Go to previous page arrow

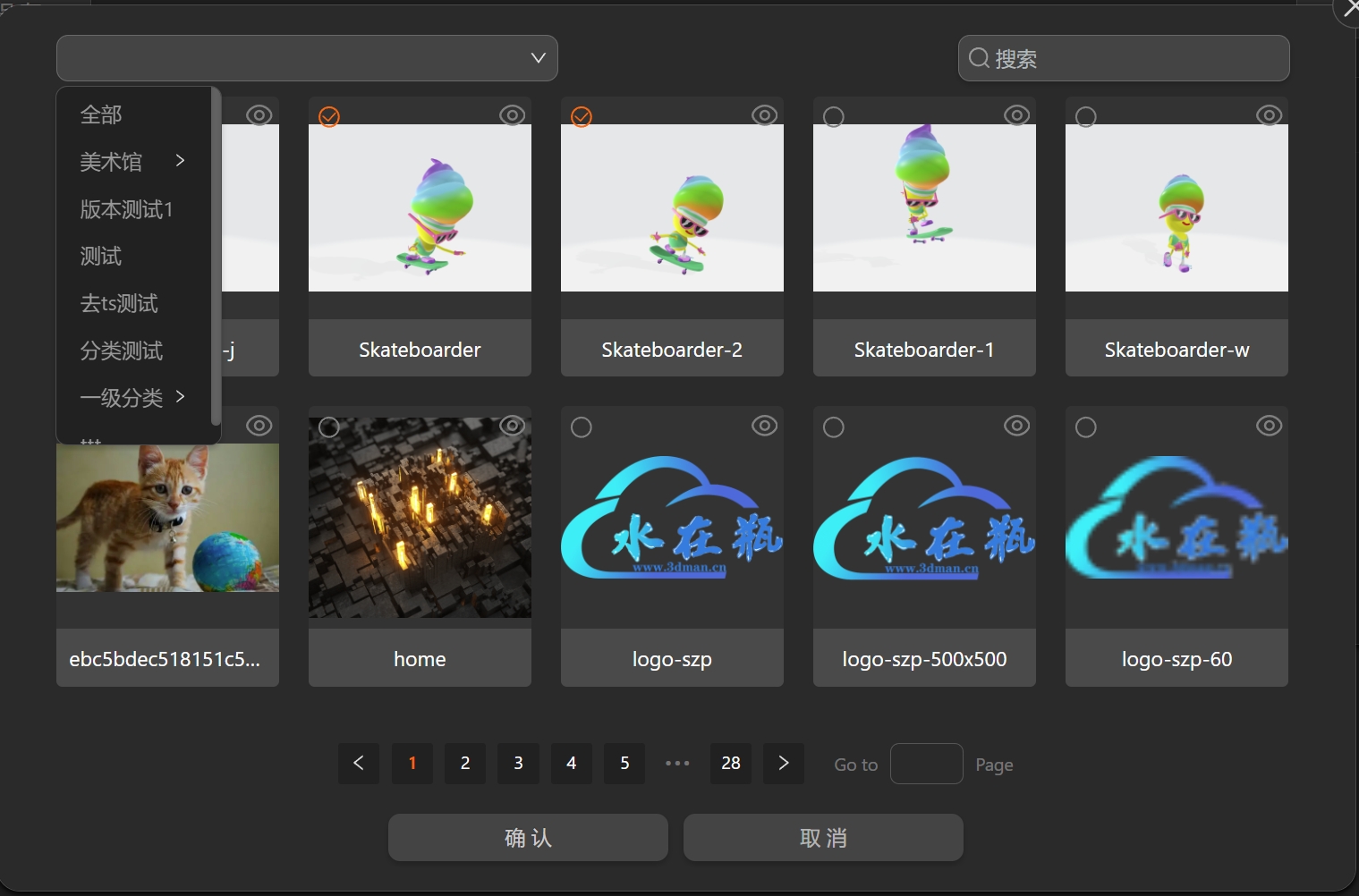[359, 764]
